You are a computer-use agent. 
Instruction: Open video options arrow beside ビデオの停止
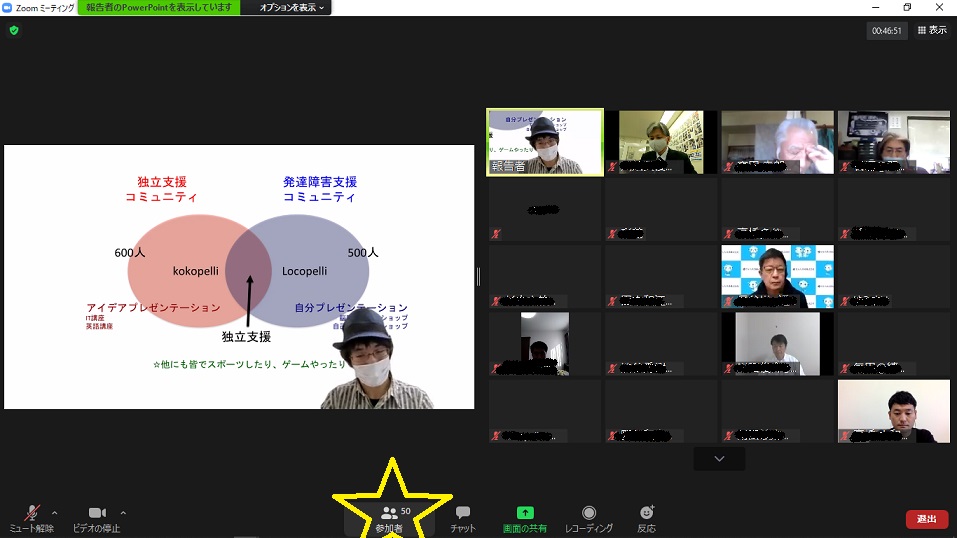pos(123,513)
